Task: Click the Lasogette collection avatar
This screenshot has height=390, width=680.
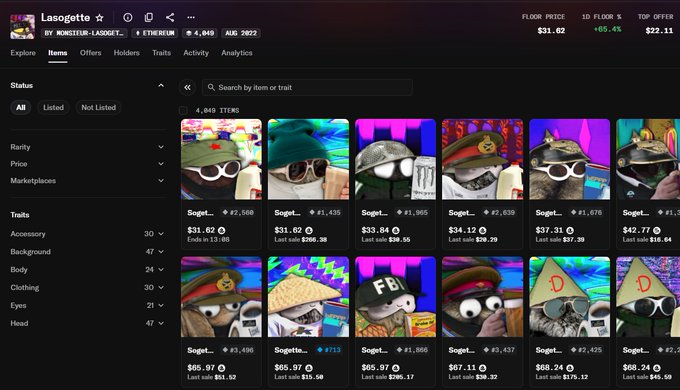Action: [x=23, y=26]
